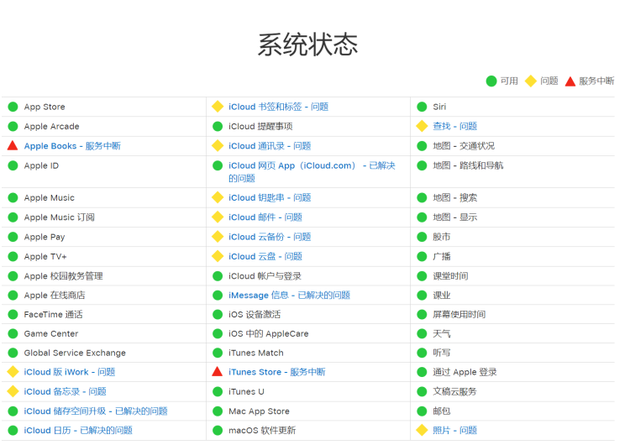Click yellow diamond icon beside iCloud 云盘

[217, 256]
